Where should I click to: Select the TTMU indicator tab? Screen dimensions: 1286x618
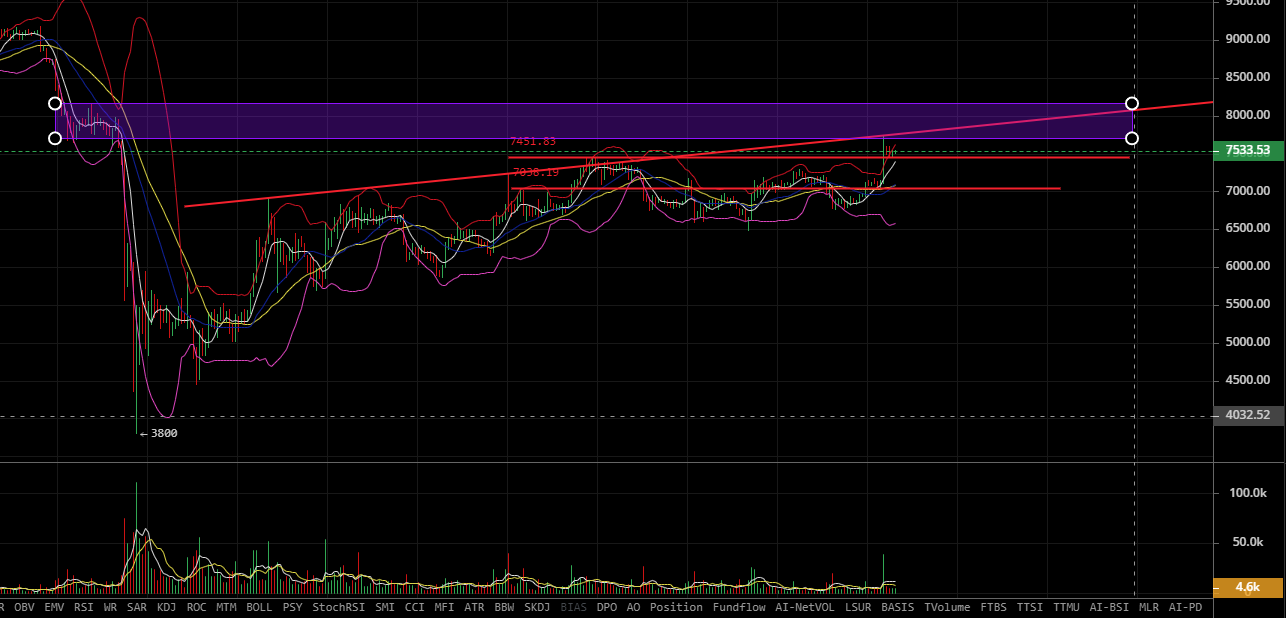pyautogui.click(x=1066, y=607)
